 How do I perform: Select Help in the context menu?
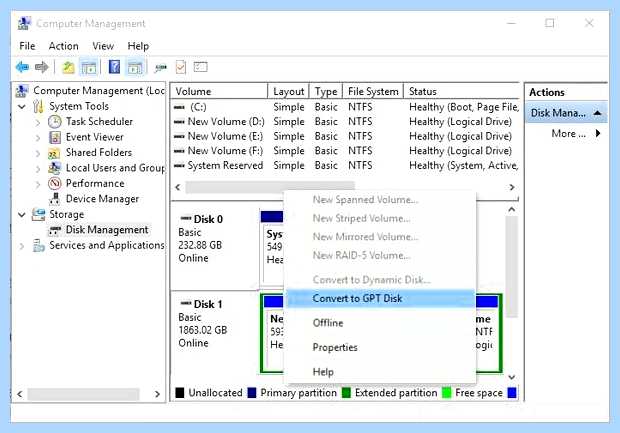(x=380, y=372)
